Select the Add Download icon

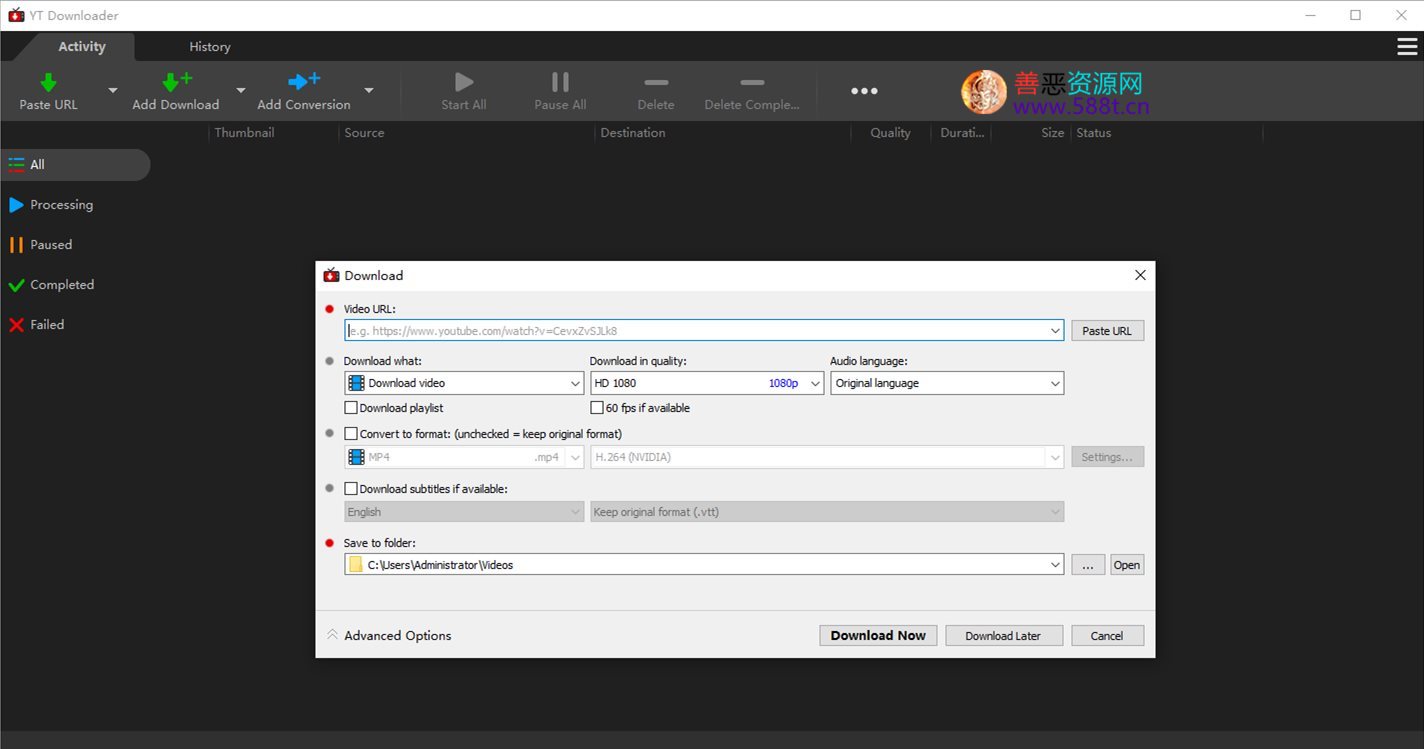tap(175, 80)
